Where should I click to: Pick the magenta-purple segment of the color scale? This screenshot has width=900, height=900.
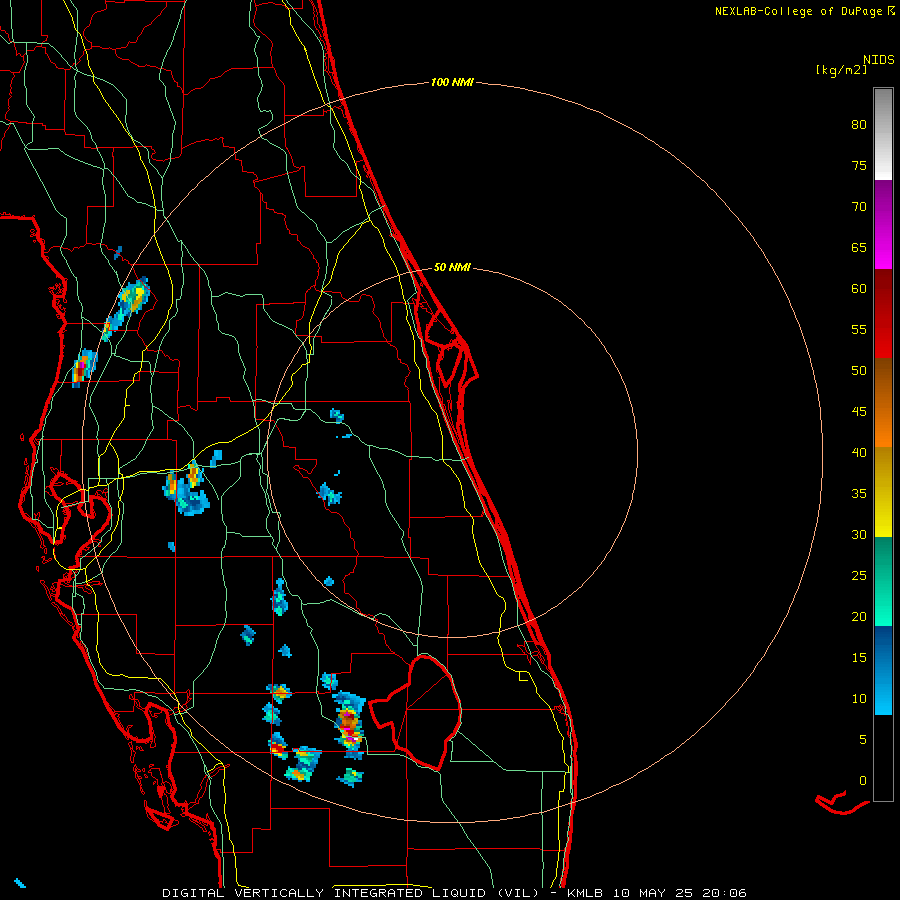click(883, 225)
